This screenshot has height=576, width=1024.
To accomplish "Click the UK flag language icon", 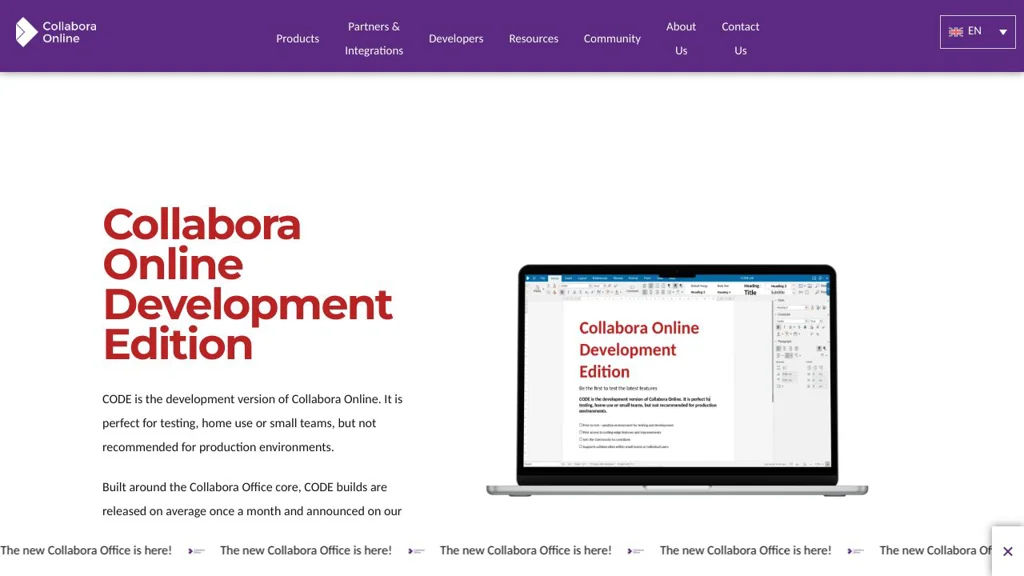I will tap(955, 31).
